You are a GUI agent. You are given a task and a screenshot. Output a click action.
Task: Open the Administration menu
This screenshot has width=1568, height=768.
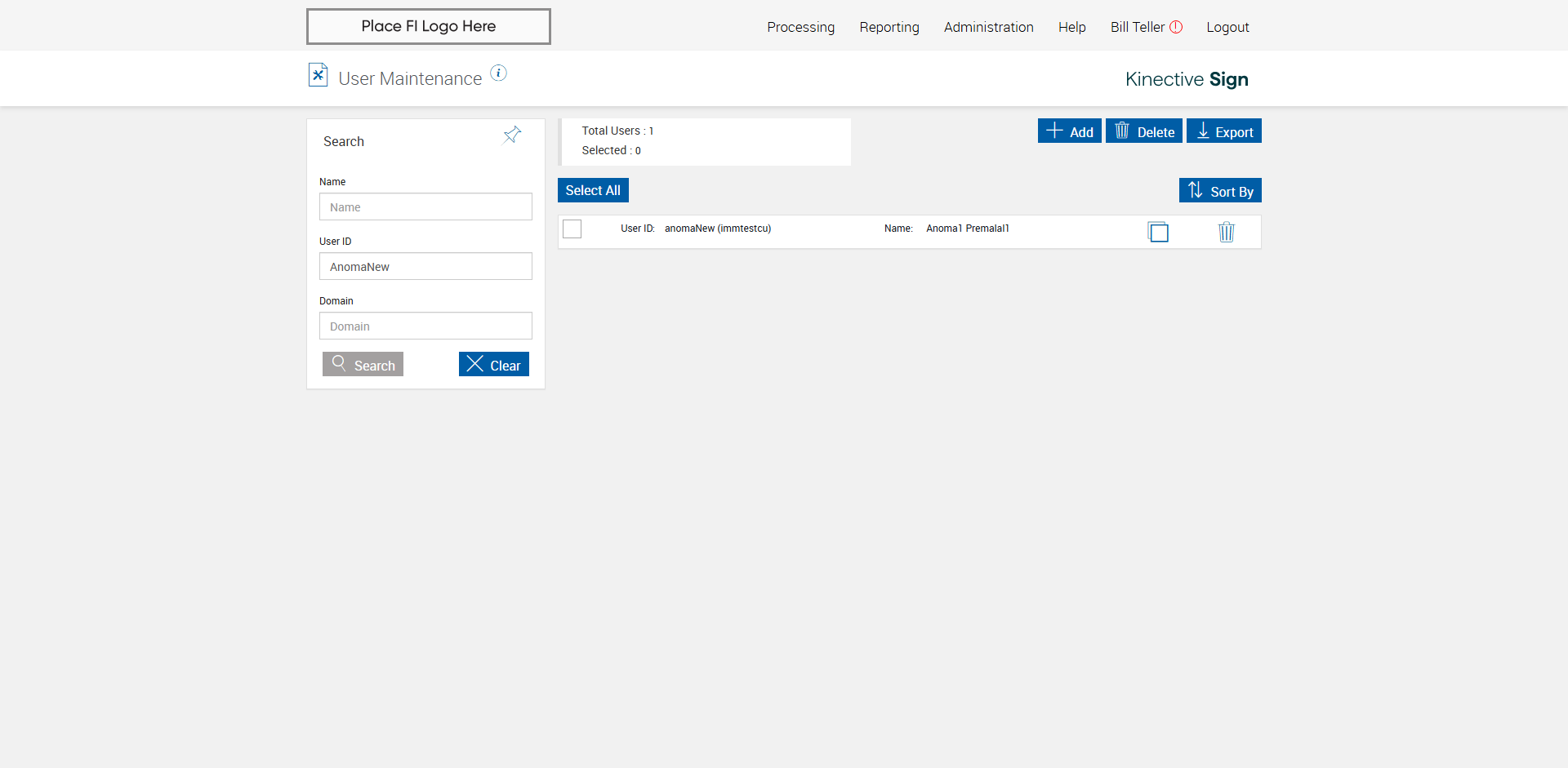(989, 27)
